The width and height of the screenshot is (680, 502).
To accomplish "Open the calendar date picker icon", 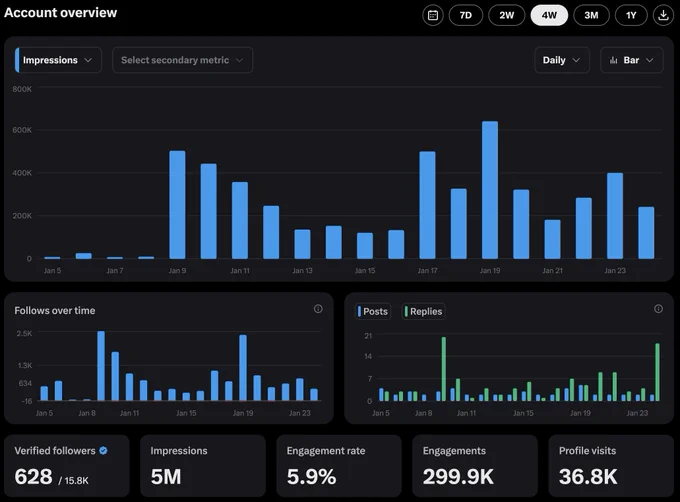I will pos(433,16).
